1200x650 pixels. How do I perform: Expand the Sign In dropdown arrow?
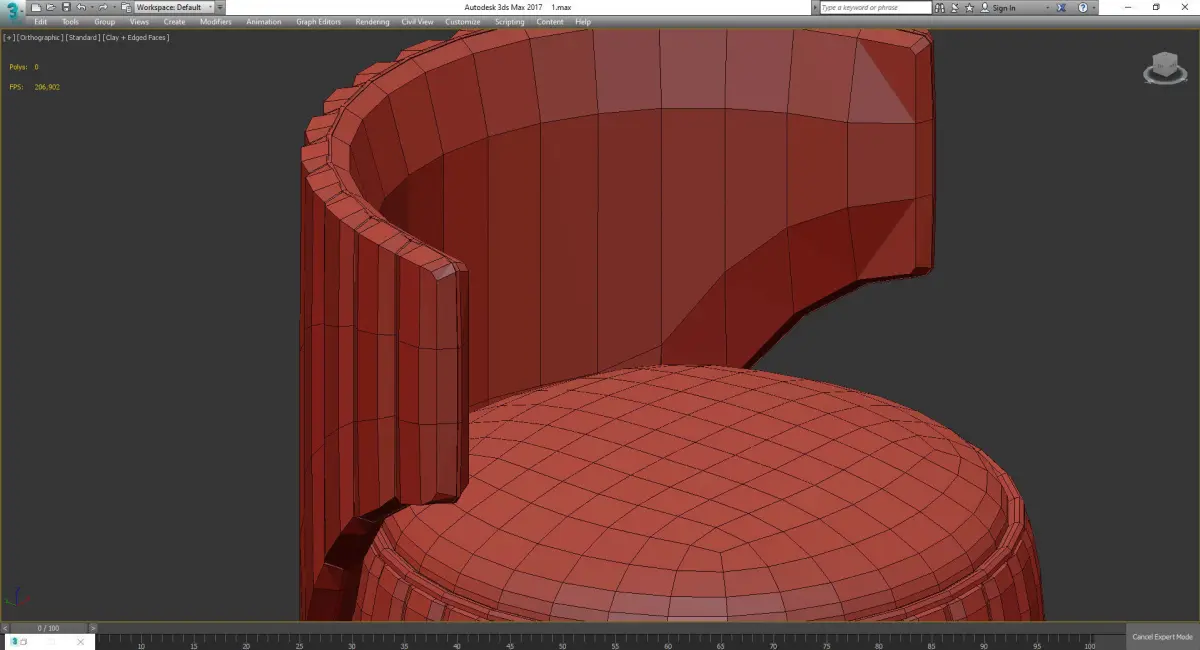[1047, 7]
